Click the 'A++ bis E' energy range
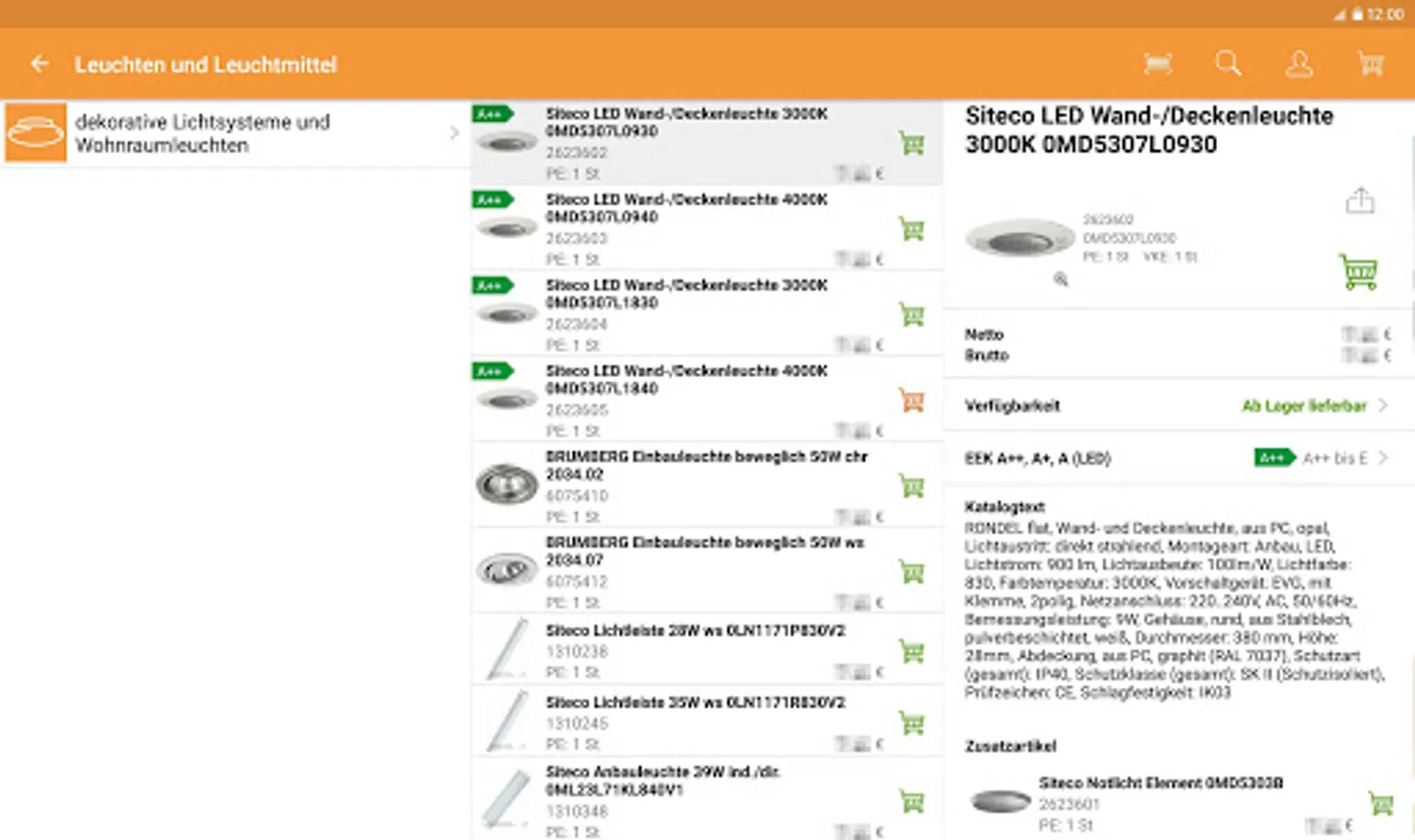The height and width of the screenshot is (840, 1415). [x=1335, y=458]
